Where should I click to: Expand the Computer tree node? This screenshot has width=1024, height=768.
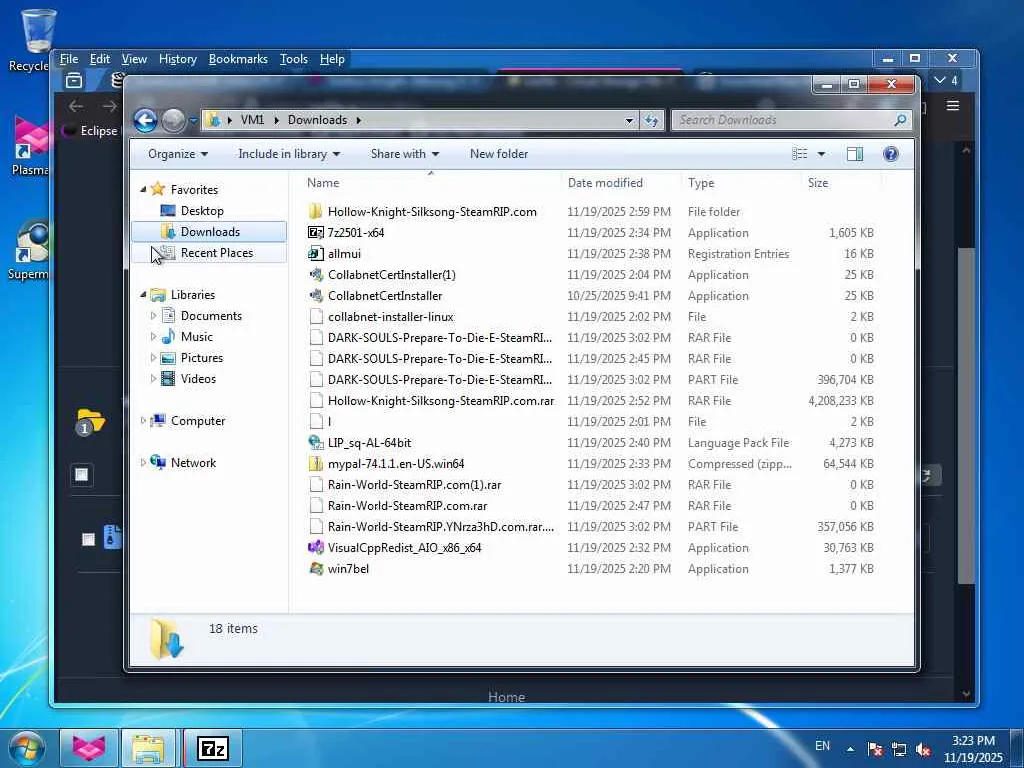pyautogui.click(x=144, y=421)
